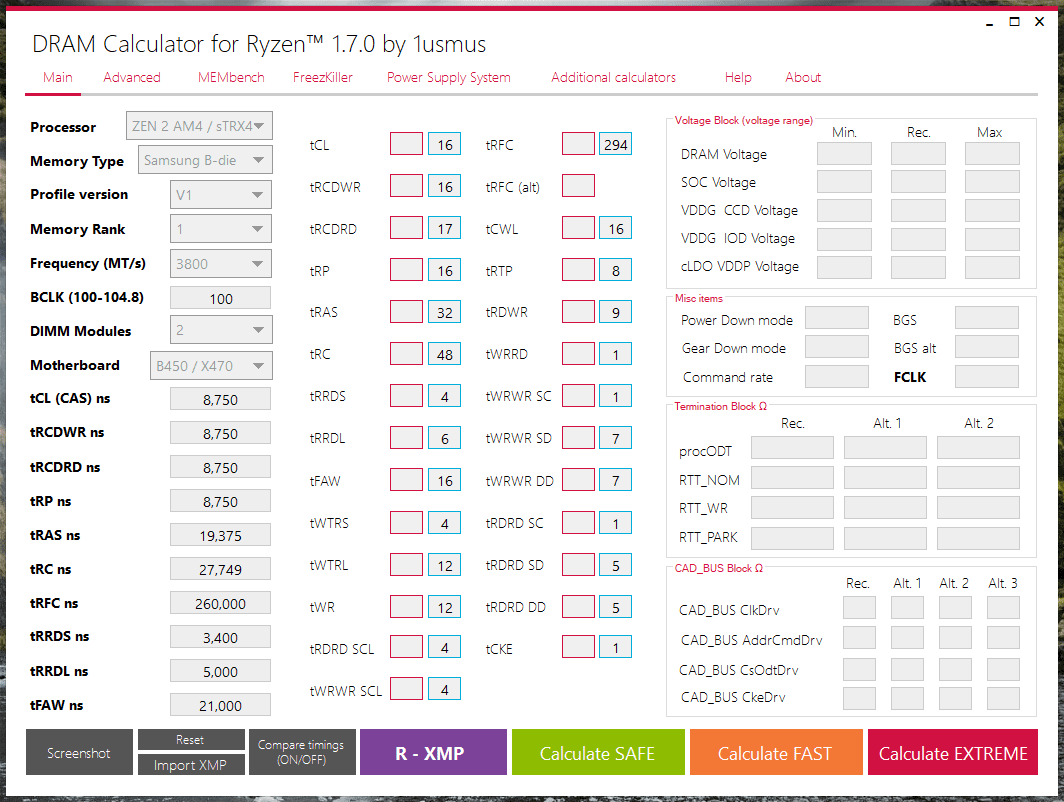The width and height of the screenshot is (1064, 802).
Task: Click the tRRDL blue value 6
Action: coord(444,438)
